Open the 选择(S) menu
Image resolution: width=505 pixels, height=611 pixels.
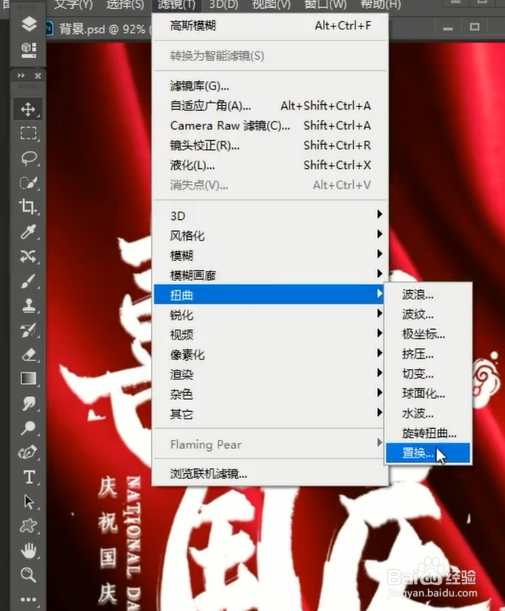[125, 5]
